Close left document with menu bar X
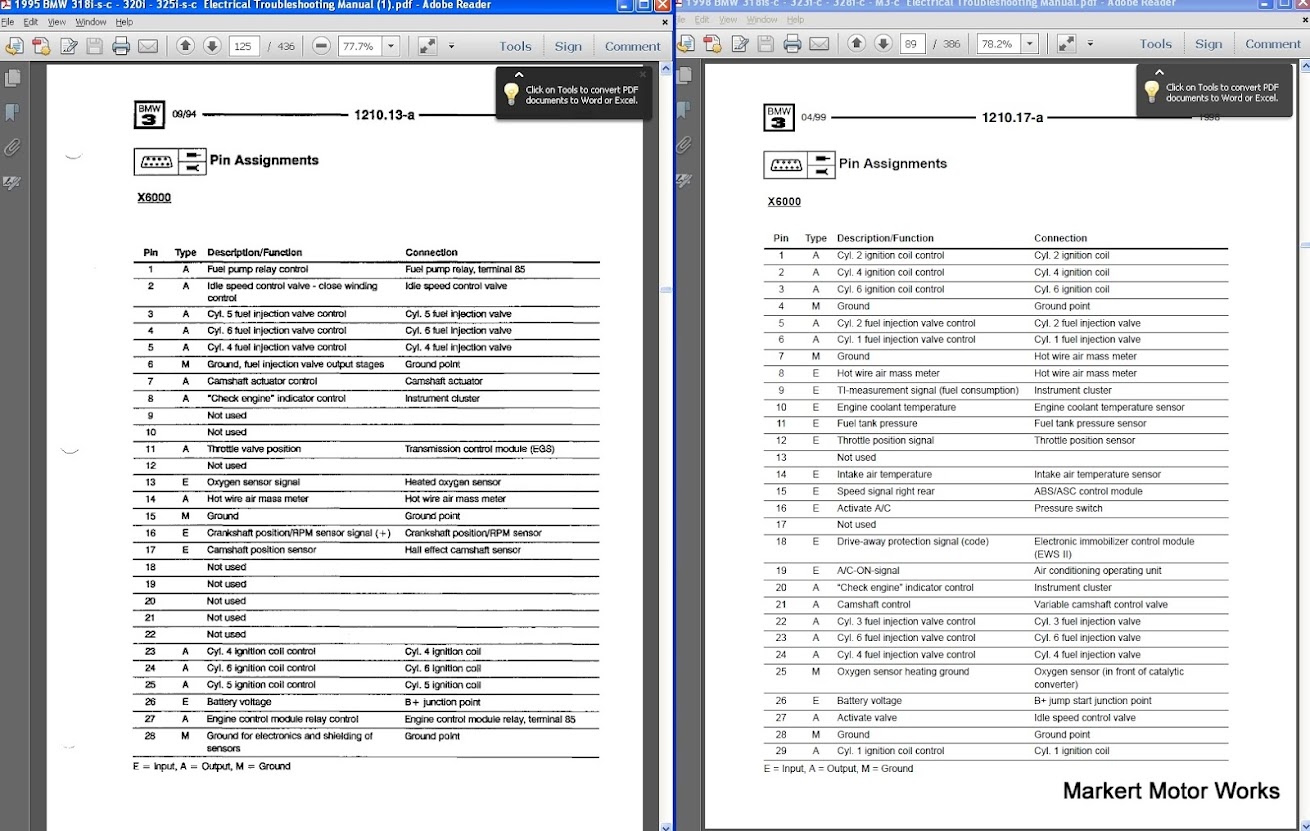This screenshot has width=1310, height=831. 664,21
